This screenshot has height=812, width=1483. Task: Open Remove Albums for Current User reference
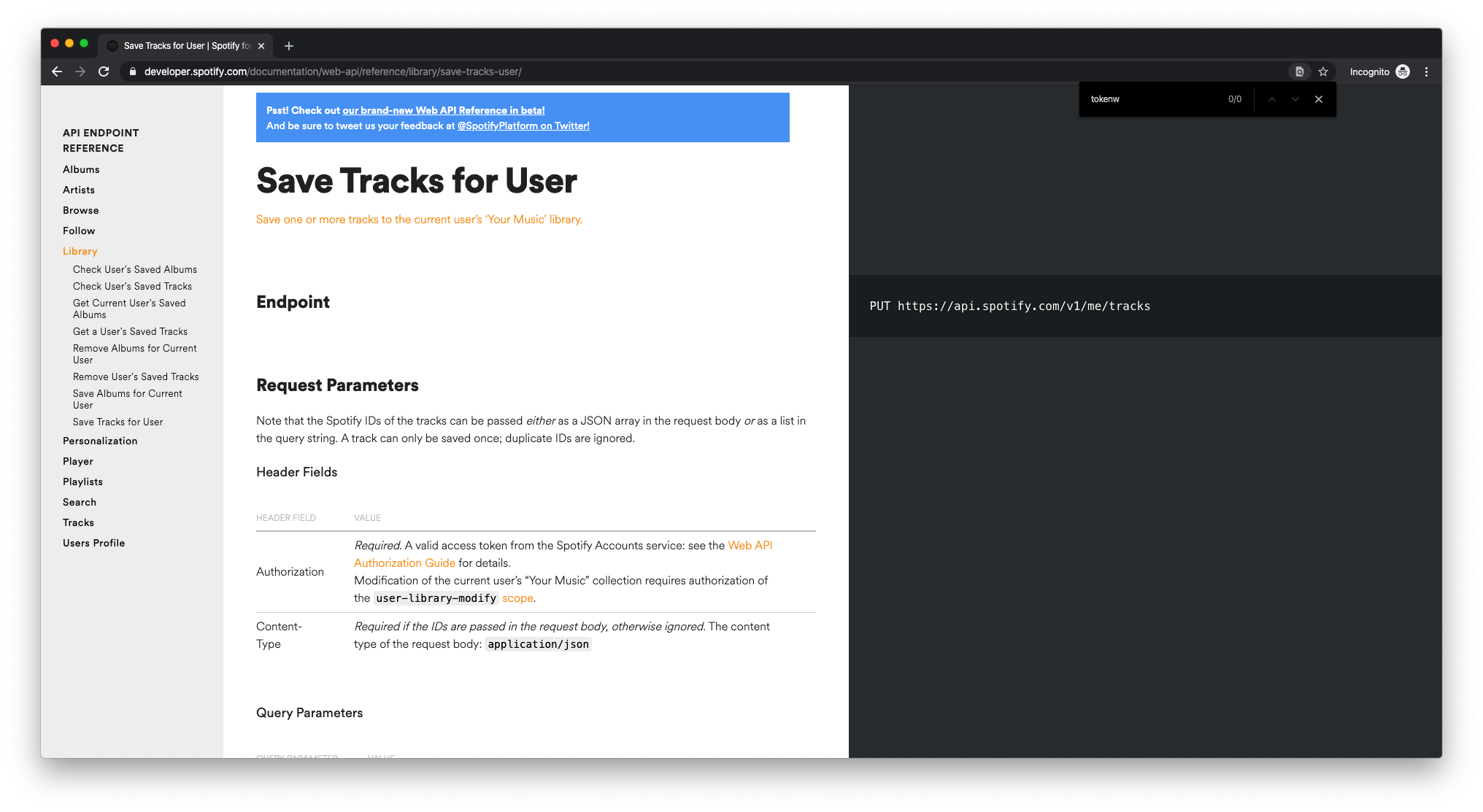point(135,354)
